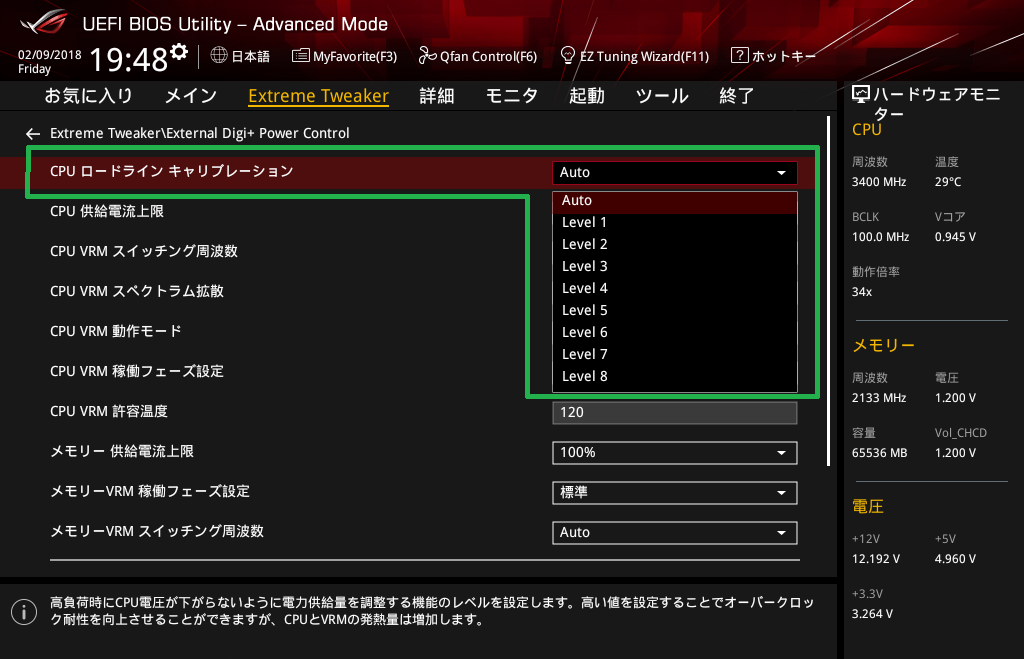Click the 19:48 clock time
This screenshot has width=1024, height=659.
pyautogui.click(x=129, y=59)
